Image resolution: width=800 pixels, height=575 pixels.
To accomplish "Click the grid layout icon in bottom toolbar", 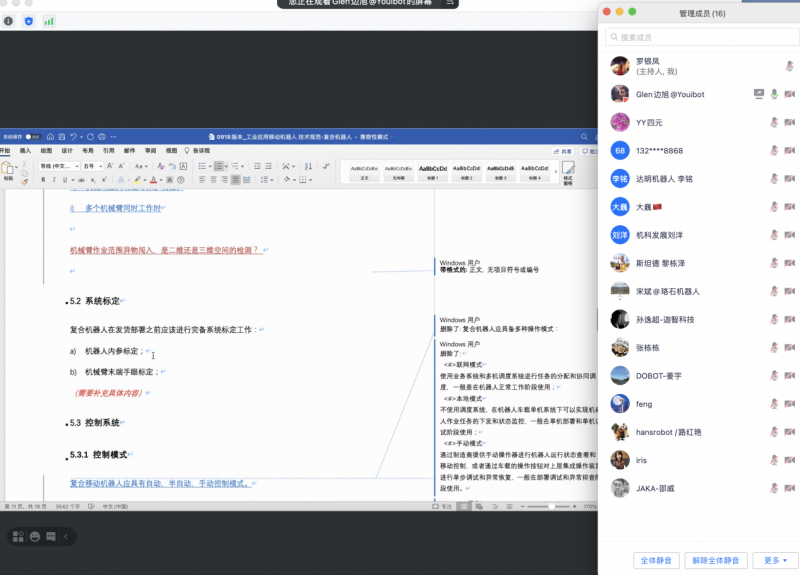I will (x=18, y=537).
